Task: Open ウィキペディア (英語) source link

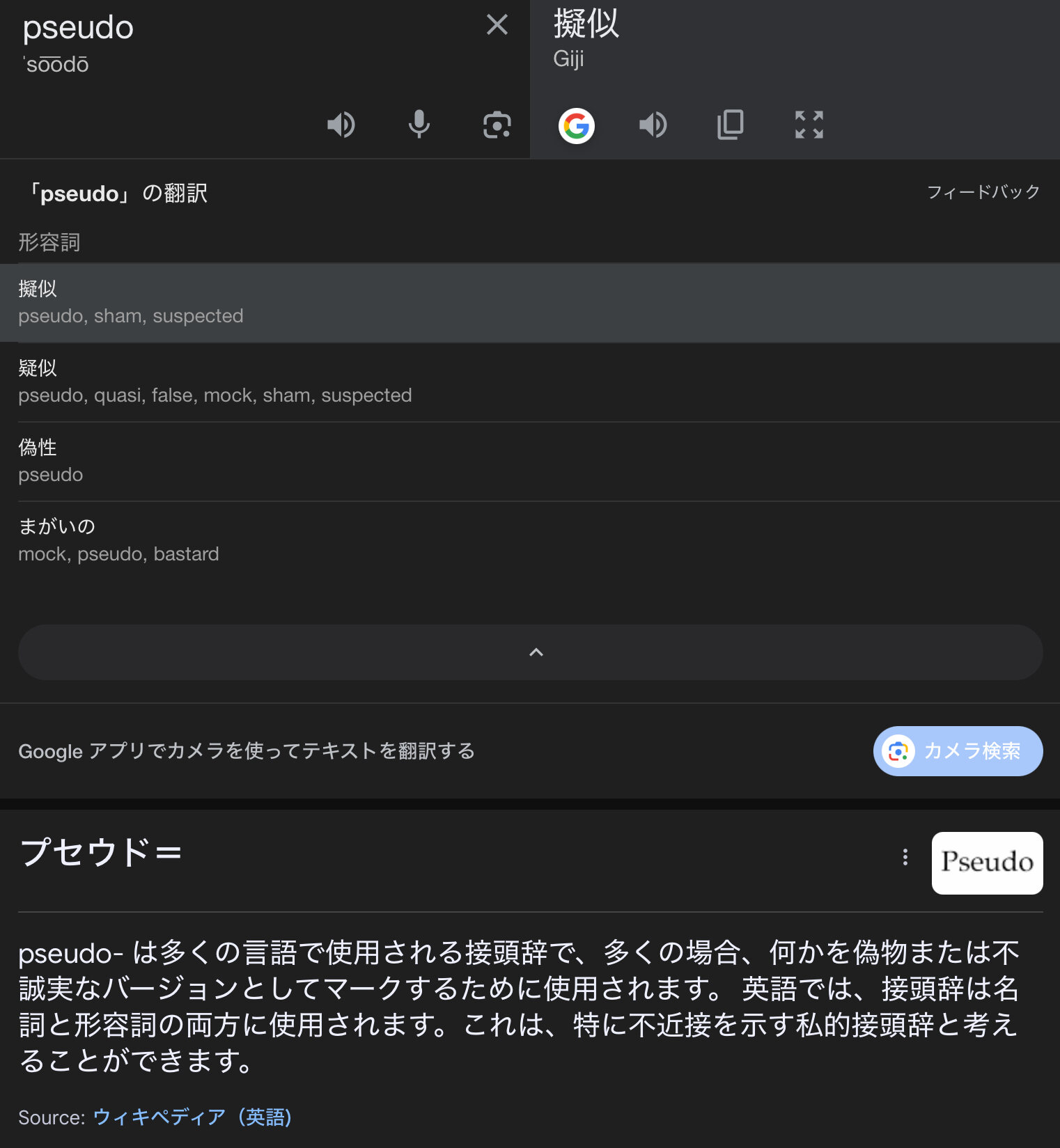Action: tap(192, 1117)
